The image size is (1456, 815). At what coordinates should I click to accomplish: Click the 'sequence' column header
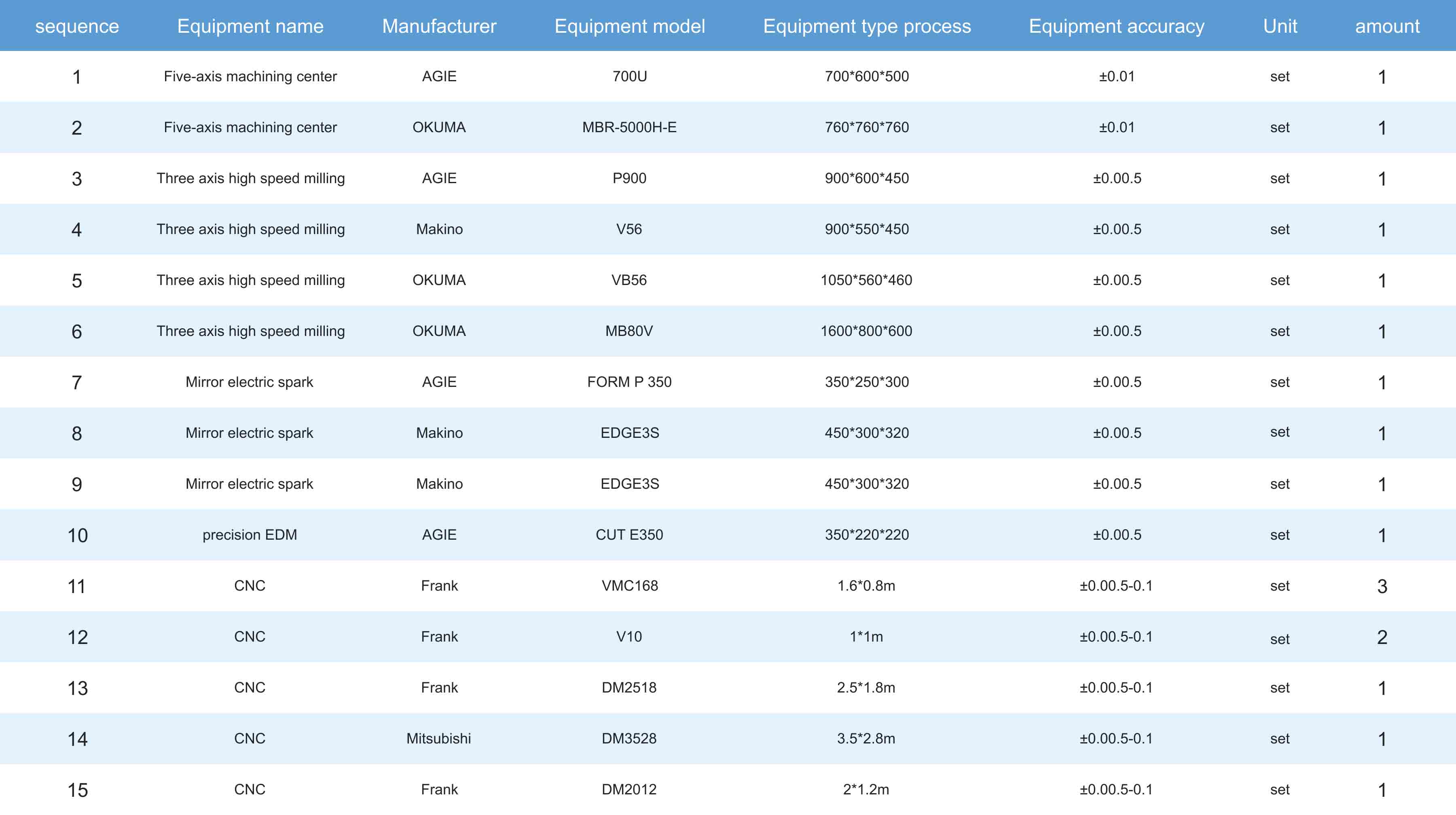click(77, 26)
